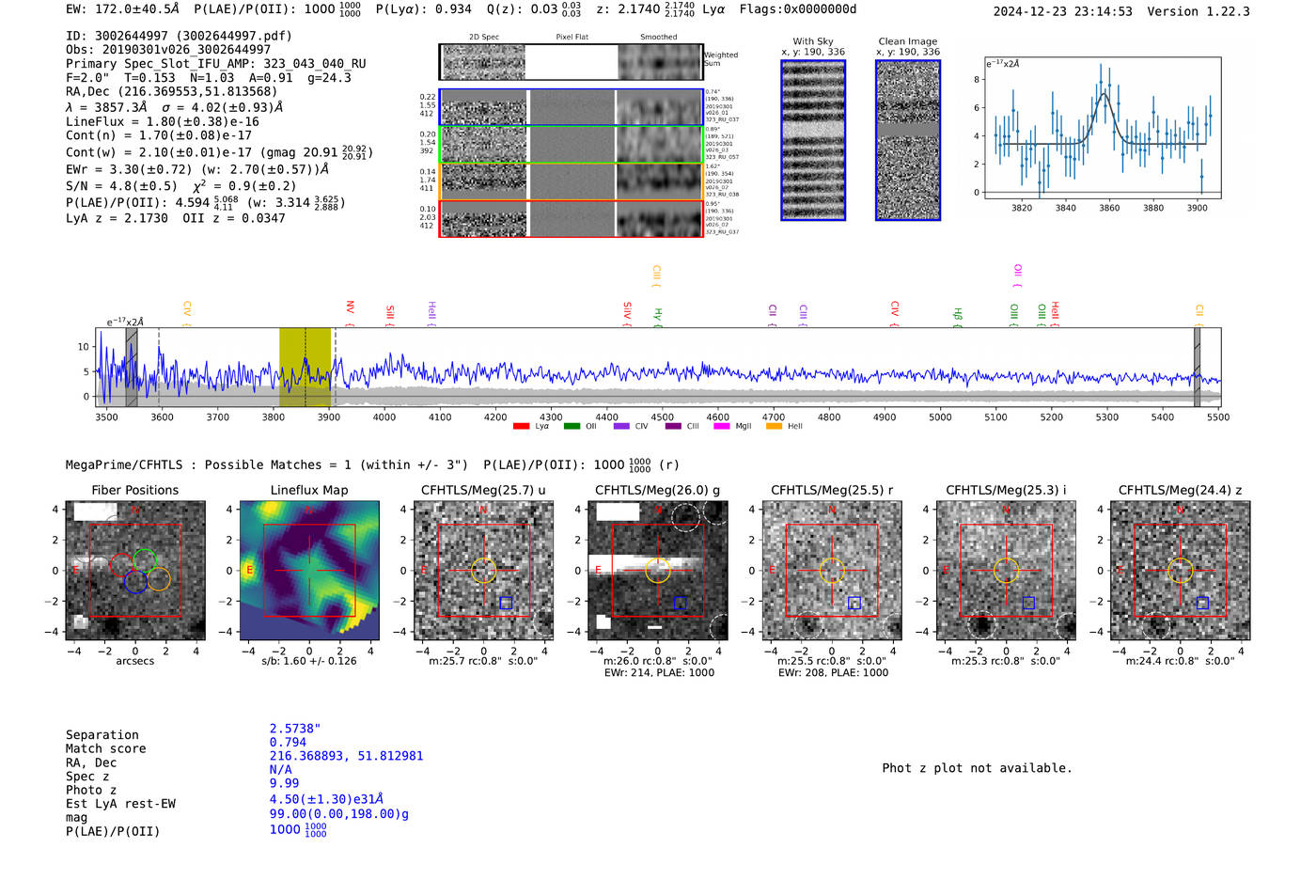Click the Match score value 0.794
This screenshot has height=896, width=1316.
[288, 742]
